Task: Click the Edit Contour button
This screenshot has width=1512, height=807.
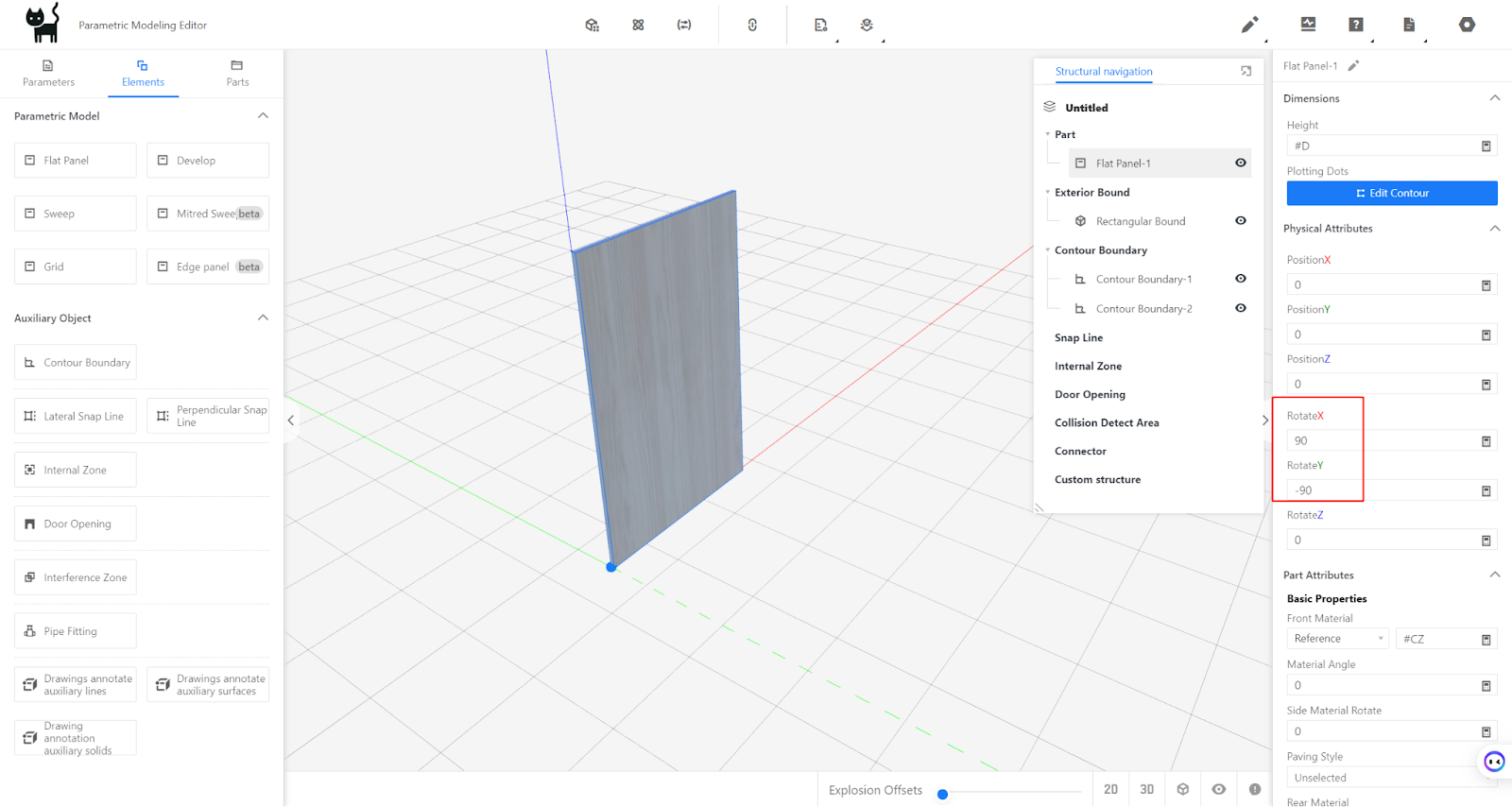Action: (1391, 193)
